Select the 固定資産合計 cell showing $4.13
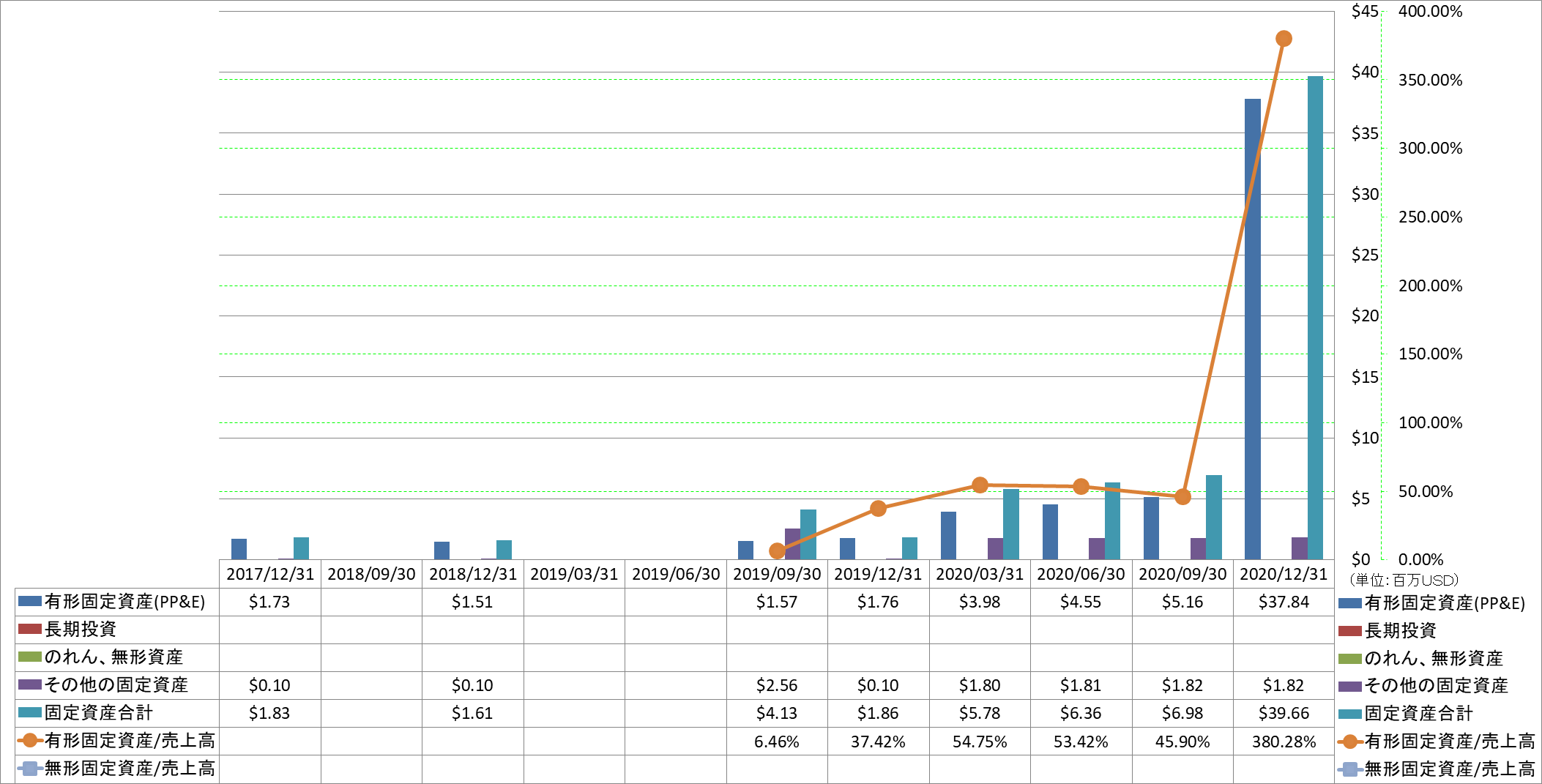1542x784 pixels. (777, 713)
